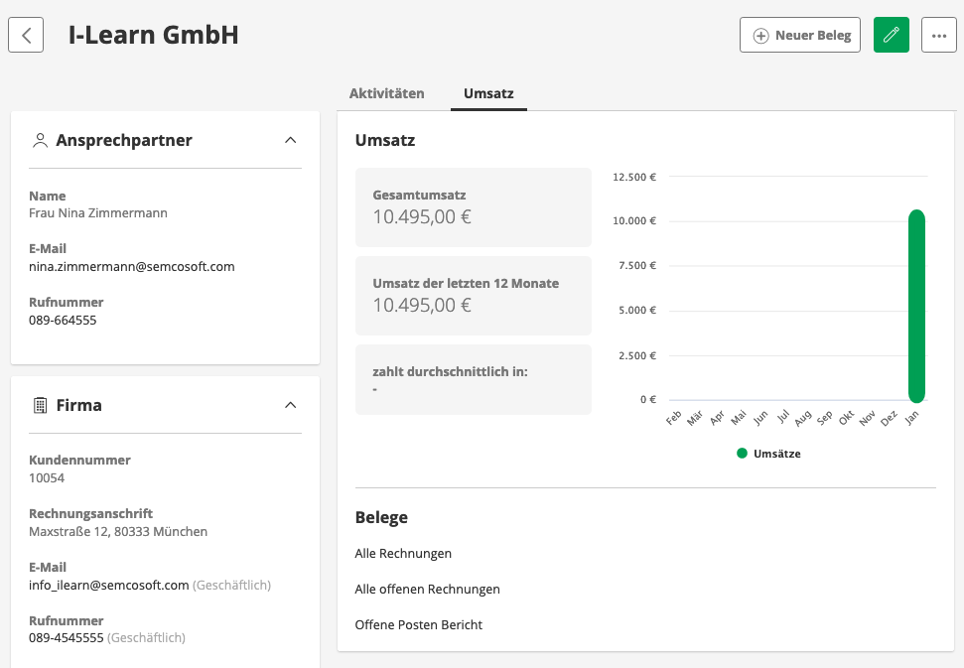
Task: Click the Jan label on the chart axis
Action: (912, 418)
